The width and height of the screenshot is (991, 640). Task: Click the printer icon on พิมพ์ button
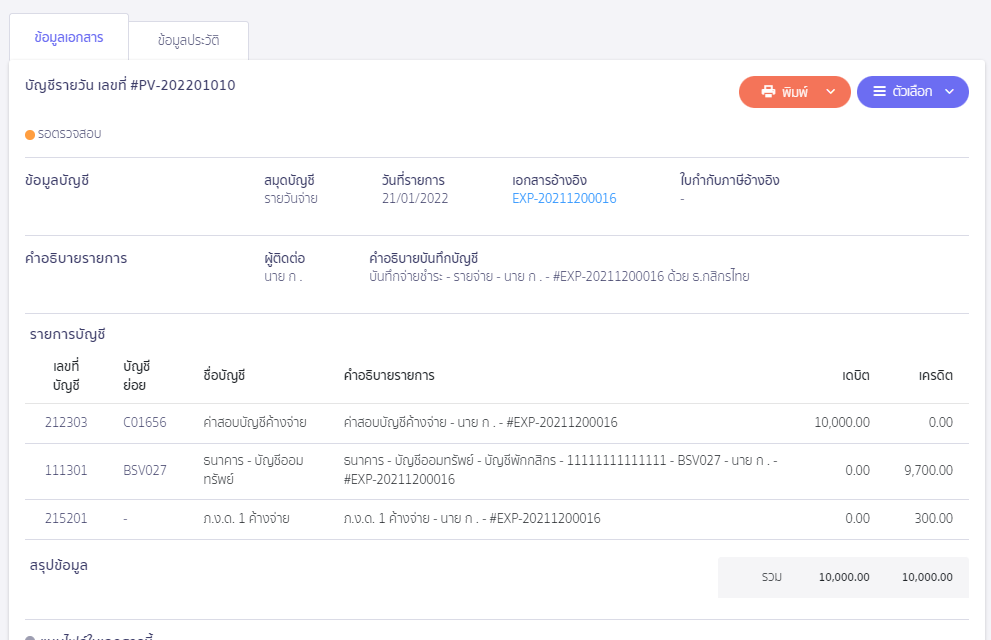[768, 92]
